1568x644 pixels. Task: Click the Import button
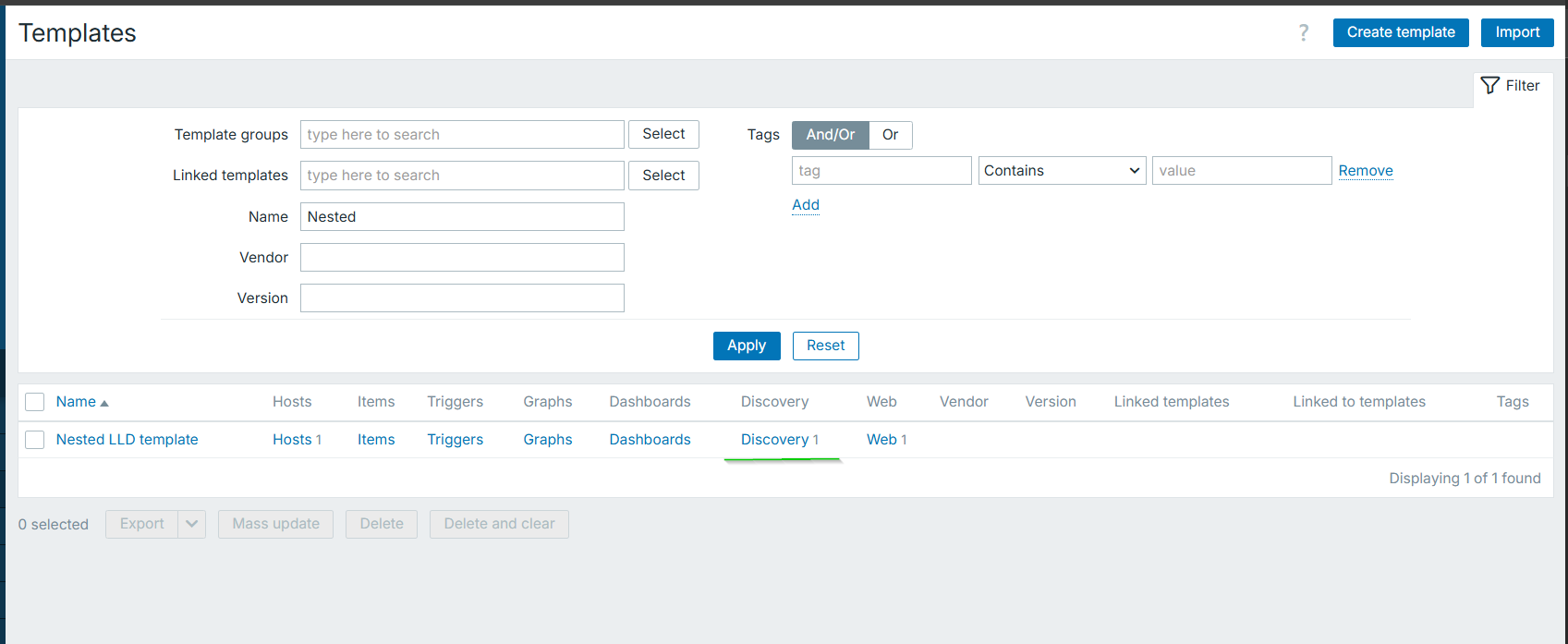(1517, 32)
